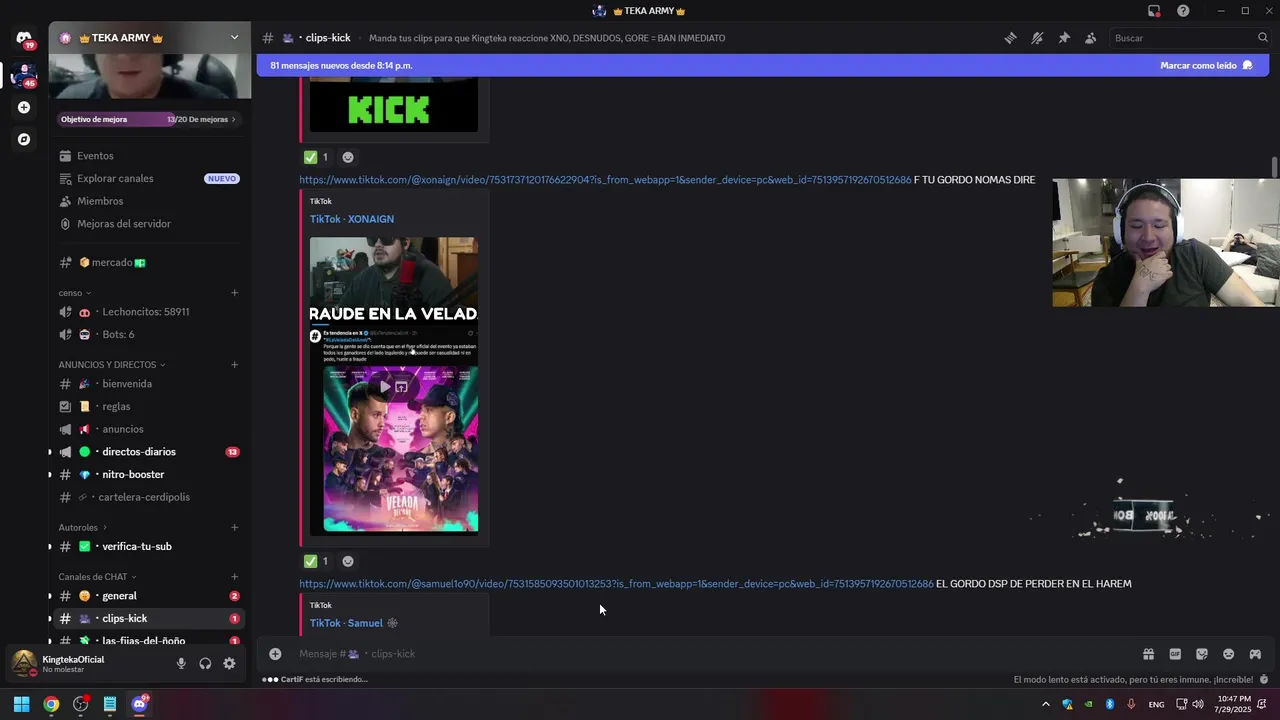The height and width of the screenshot is (720, 1280).
Task: Open Explorar canales
Action: tap(150, 178)
